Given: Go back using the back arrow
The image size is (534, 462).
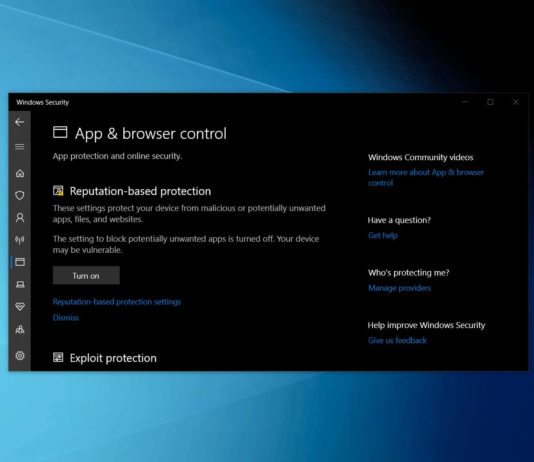Looking at the screenshot, I should (x=19, y=122).
